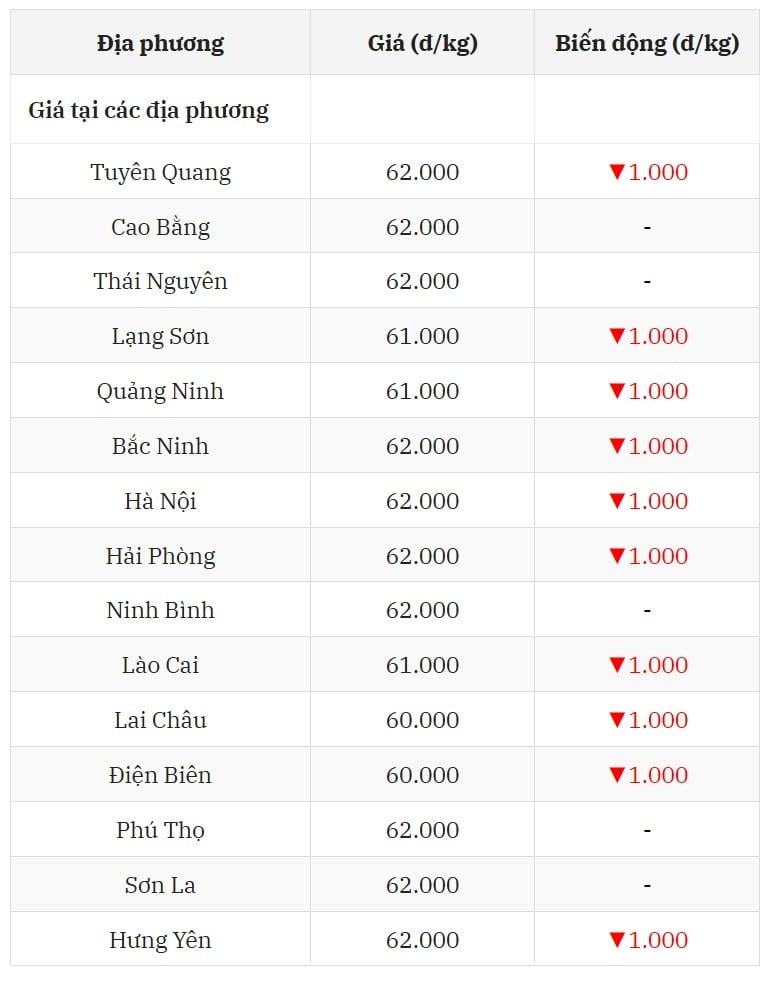
Task: Select the Giá (đ/kg) column header
Action: tap(422, 44)
